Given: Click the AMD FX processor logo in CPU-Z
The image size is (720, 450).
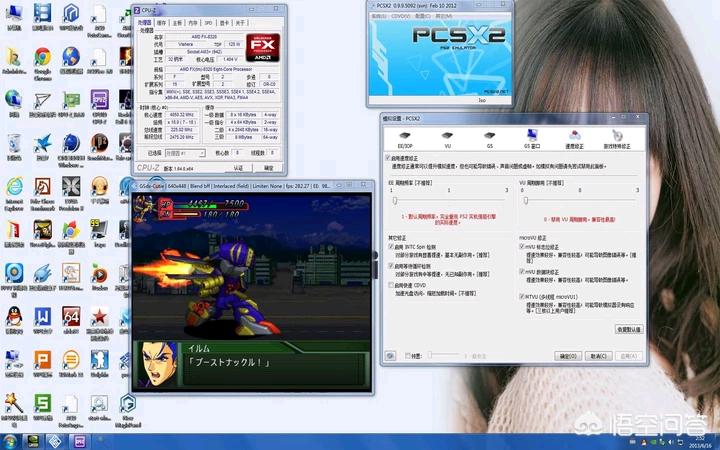Looking at the screenshot, I should tap(263, 47).
